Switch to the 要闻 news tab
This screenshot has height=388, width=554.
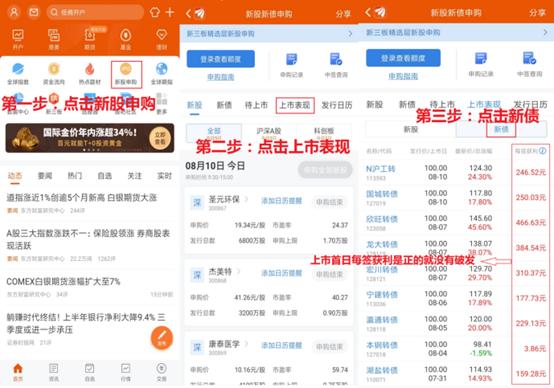click(45, 176)
